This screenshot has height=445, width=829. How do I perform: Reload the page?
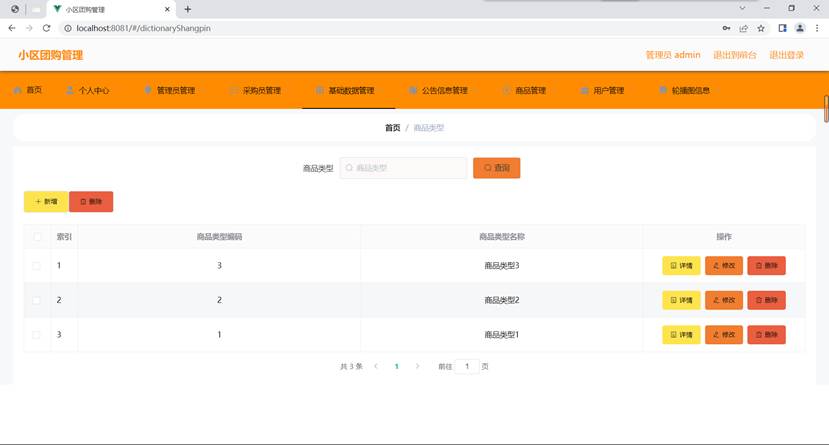coord(47,28)
